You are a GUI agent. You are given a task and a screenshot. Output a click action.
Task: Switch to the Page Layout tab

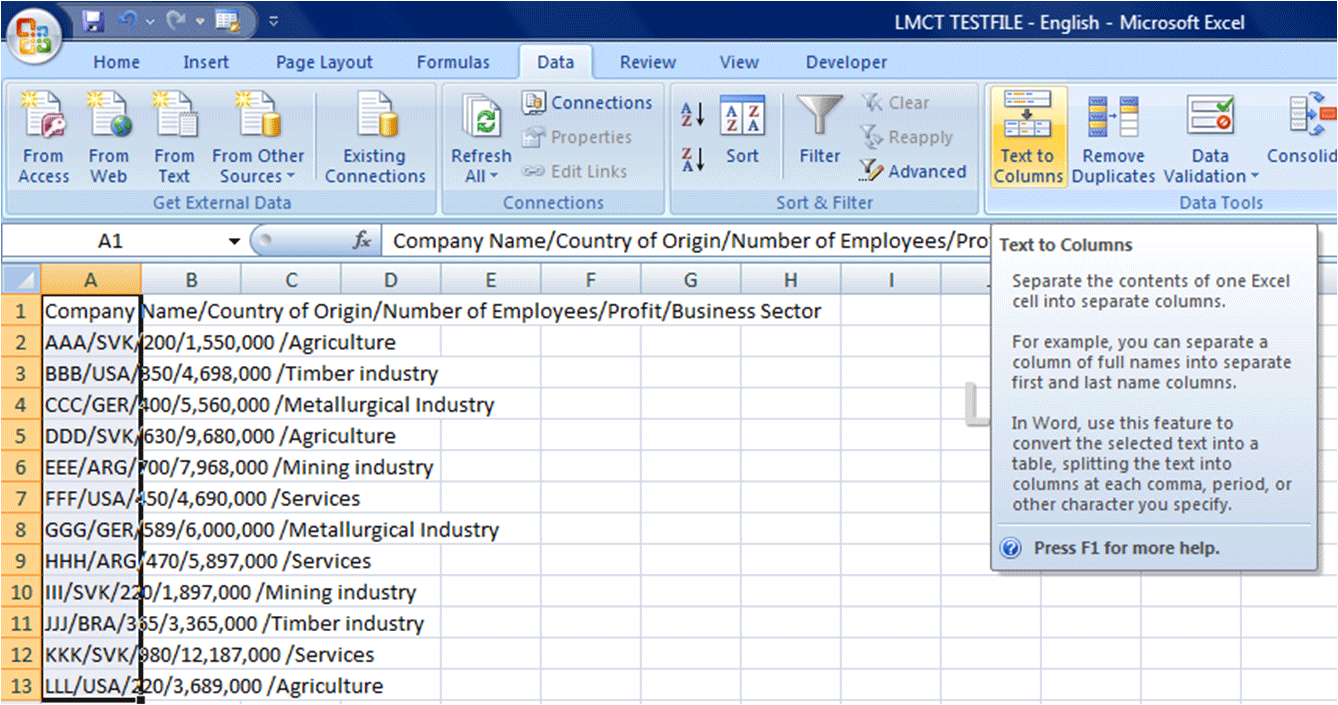(x=324, y=62)
